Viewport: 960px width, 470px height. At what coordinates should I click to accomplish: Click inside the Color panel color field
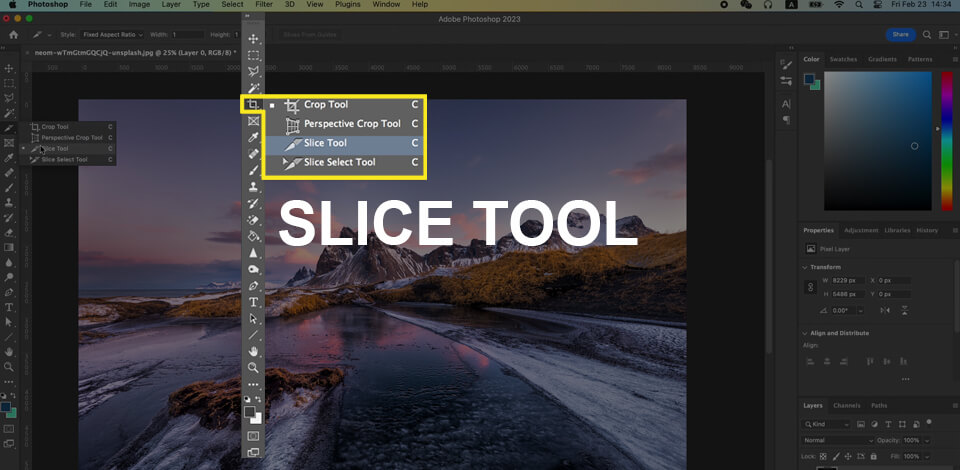(878, 141)
